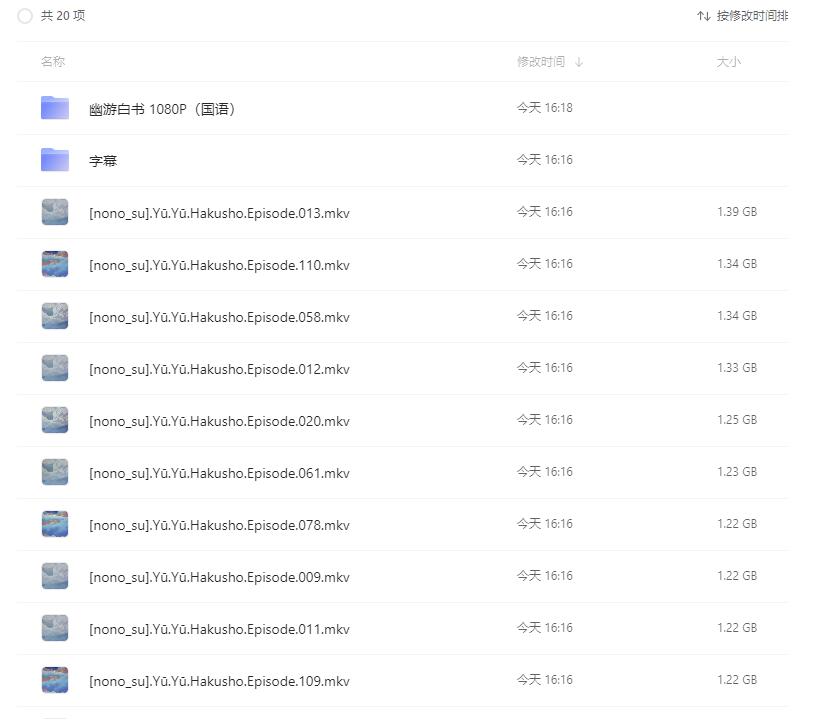Open the 按修改时间排 sort dropdown
This screenshot has width=819, height=726.
point(752,16)
